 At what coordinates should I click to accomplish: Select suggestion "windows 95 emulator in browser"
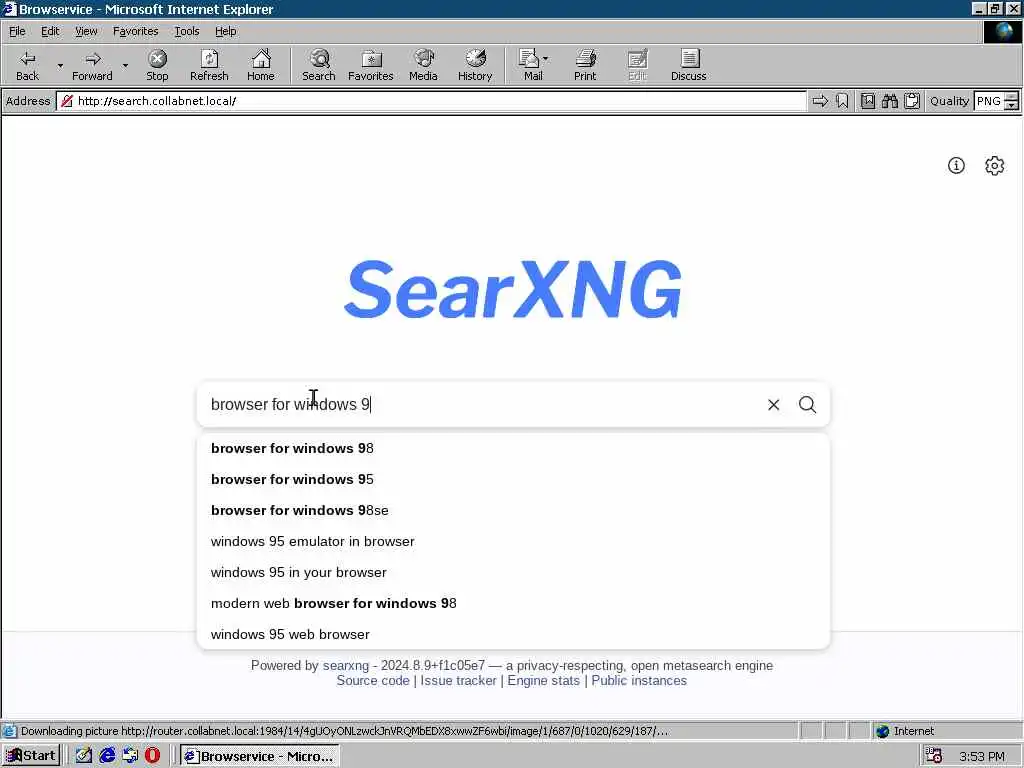click(x=513, y=541)
